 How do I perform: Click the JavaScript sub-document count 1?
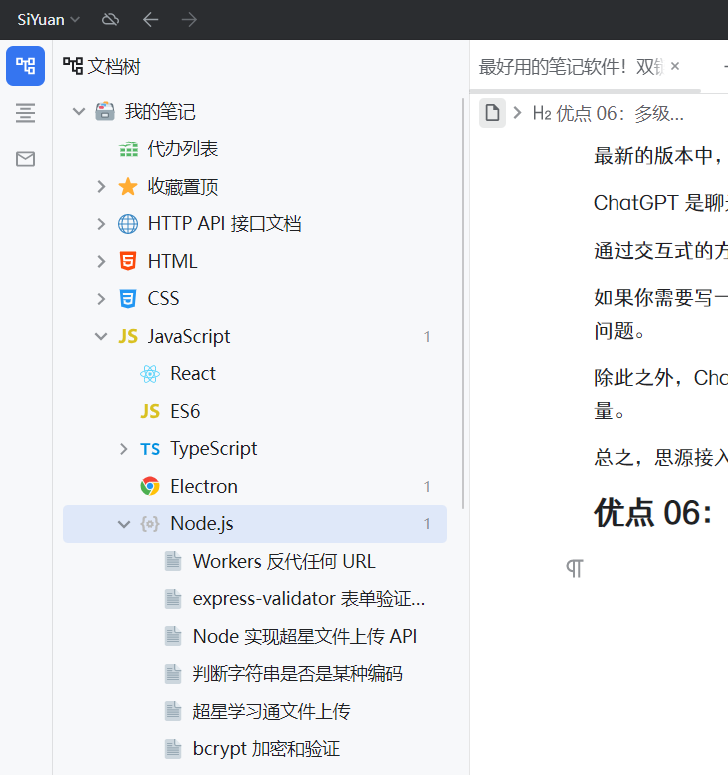pyautogui.click(x=427, y=337)
